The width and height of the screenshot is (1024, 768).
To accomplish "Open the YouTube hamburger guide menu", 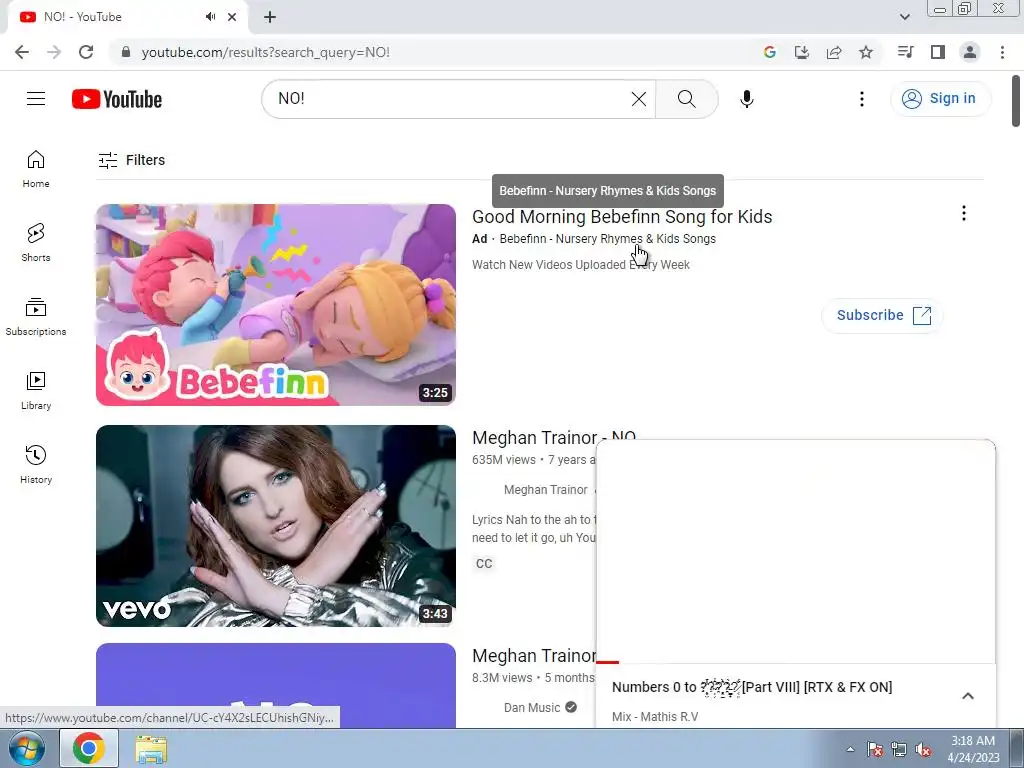I will pos(36,99).
